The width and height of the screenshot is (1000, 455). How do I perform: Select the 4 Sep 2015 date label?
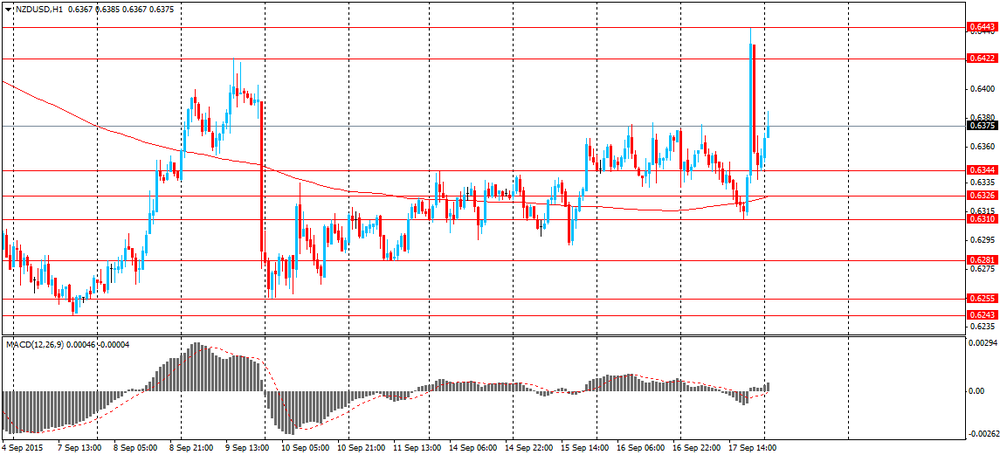(x=20, y=447)
